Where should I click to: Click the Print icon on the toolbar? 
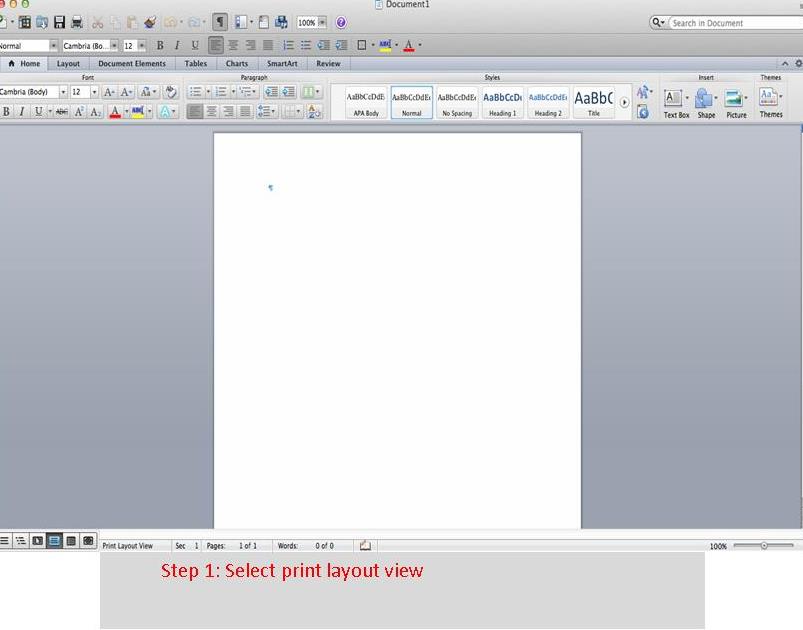click(76, 21)
